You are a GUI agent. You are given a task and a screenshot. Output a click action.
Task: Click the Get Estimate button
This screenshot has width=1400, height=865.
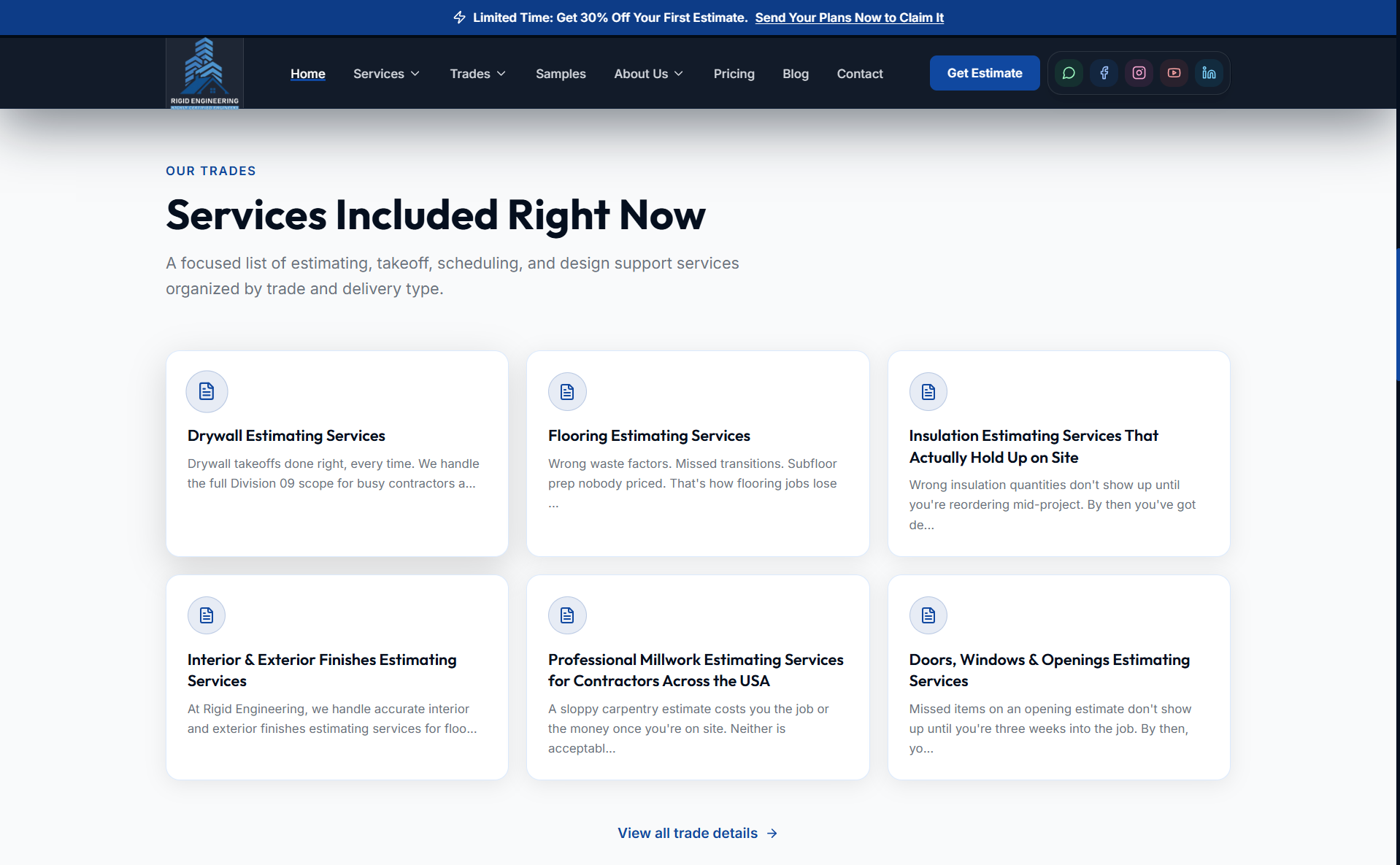pyautogui.click(x=985, y=73)
